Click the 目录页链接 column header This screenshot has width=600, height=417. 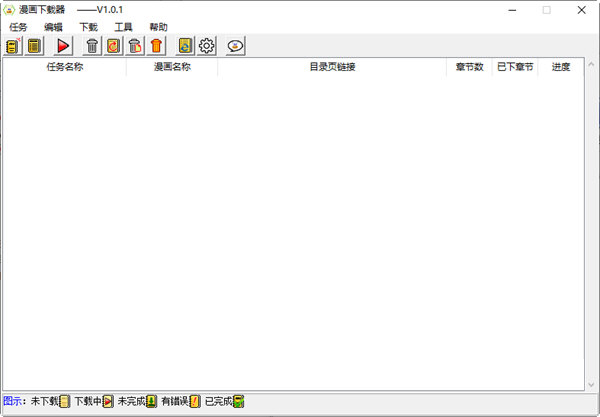pos(332,67)
